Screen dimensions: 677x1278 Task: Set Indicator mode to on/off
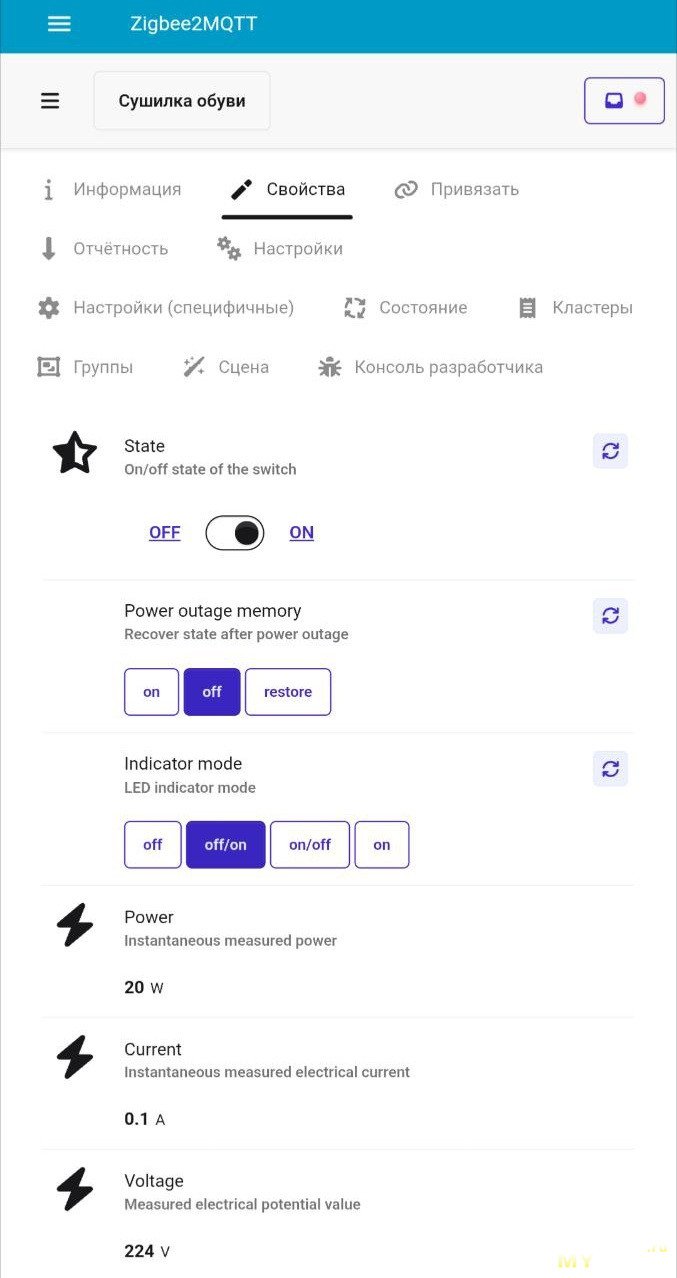click(x=310, y=845)
